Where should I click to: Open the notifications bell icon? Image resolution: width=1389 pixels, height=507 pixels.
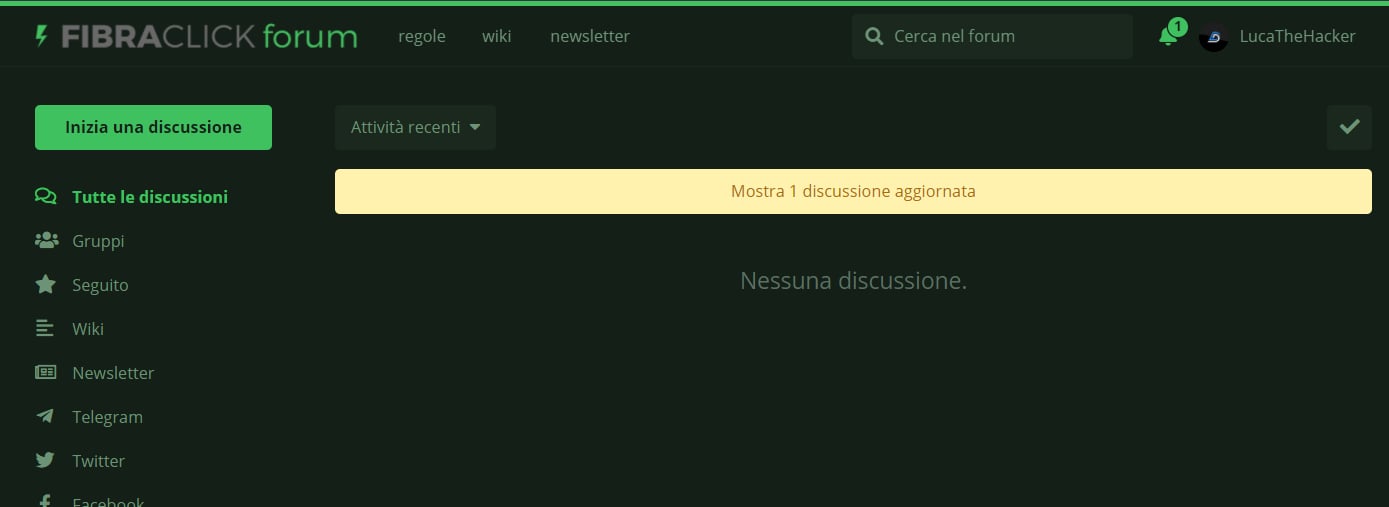(x=1167, y=37)
